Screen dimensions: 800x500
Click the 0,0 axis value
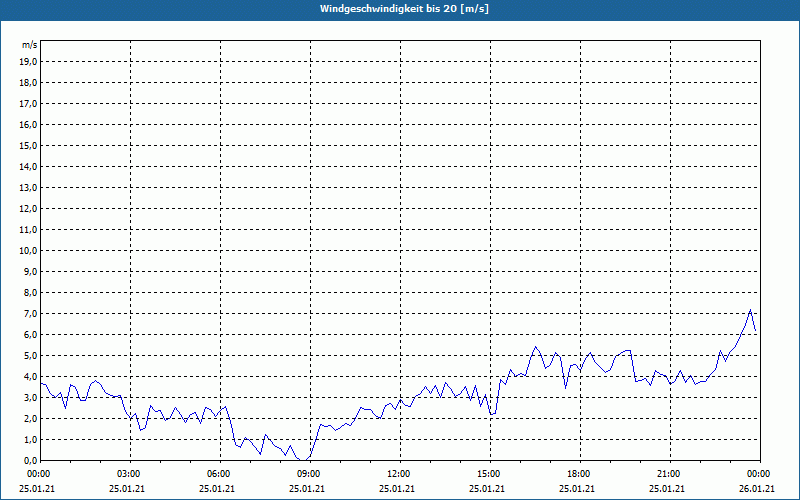pos(31,460)
